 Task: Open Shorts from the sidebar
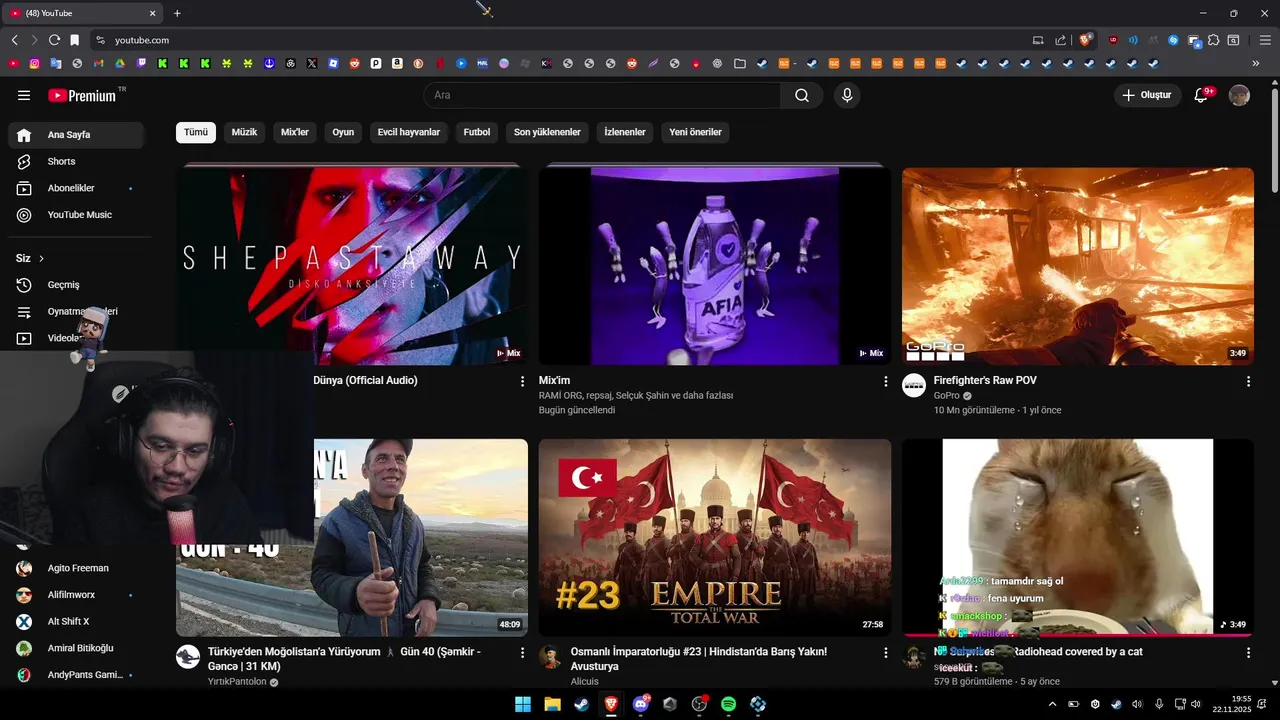point(76,161)
